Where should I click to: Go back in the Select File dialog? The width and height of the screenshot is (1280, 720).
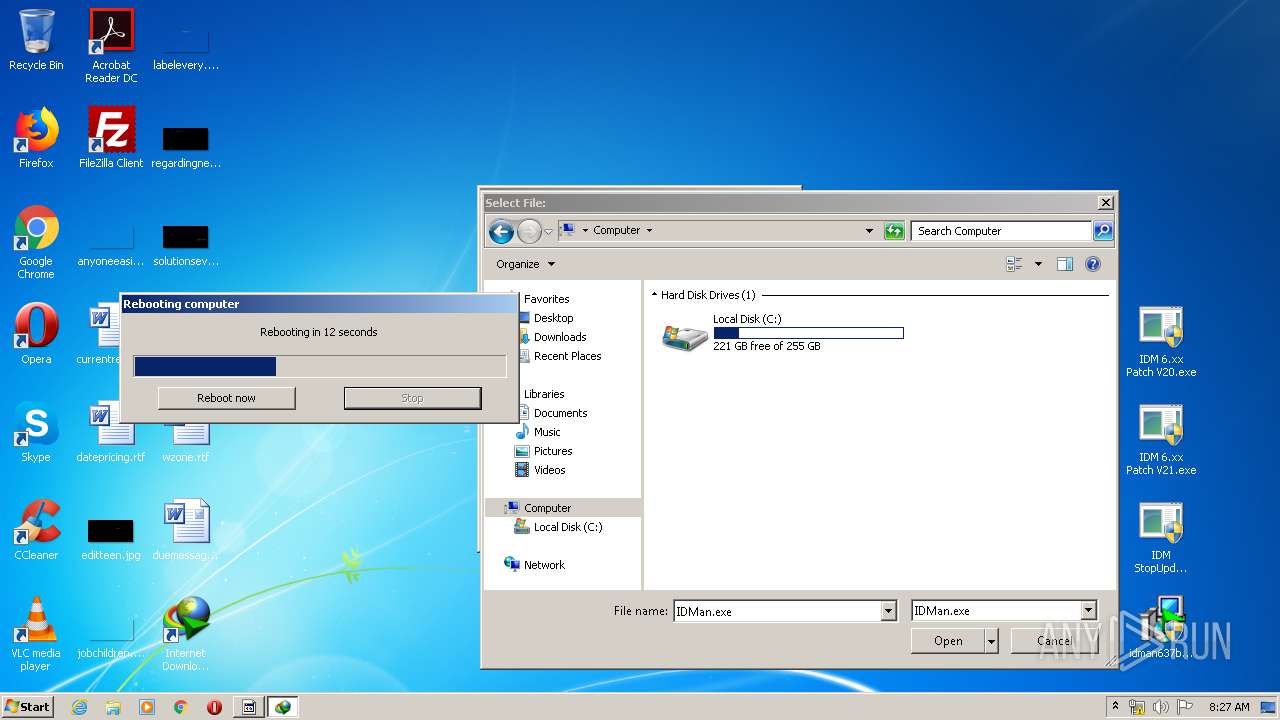pyautogui.click(x=501, y=232)
